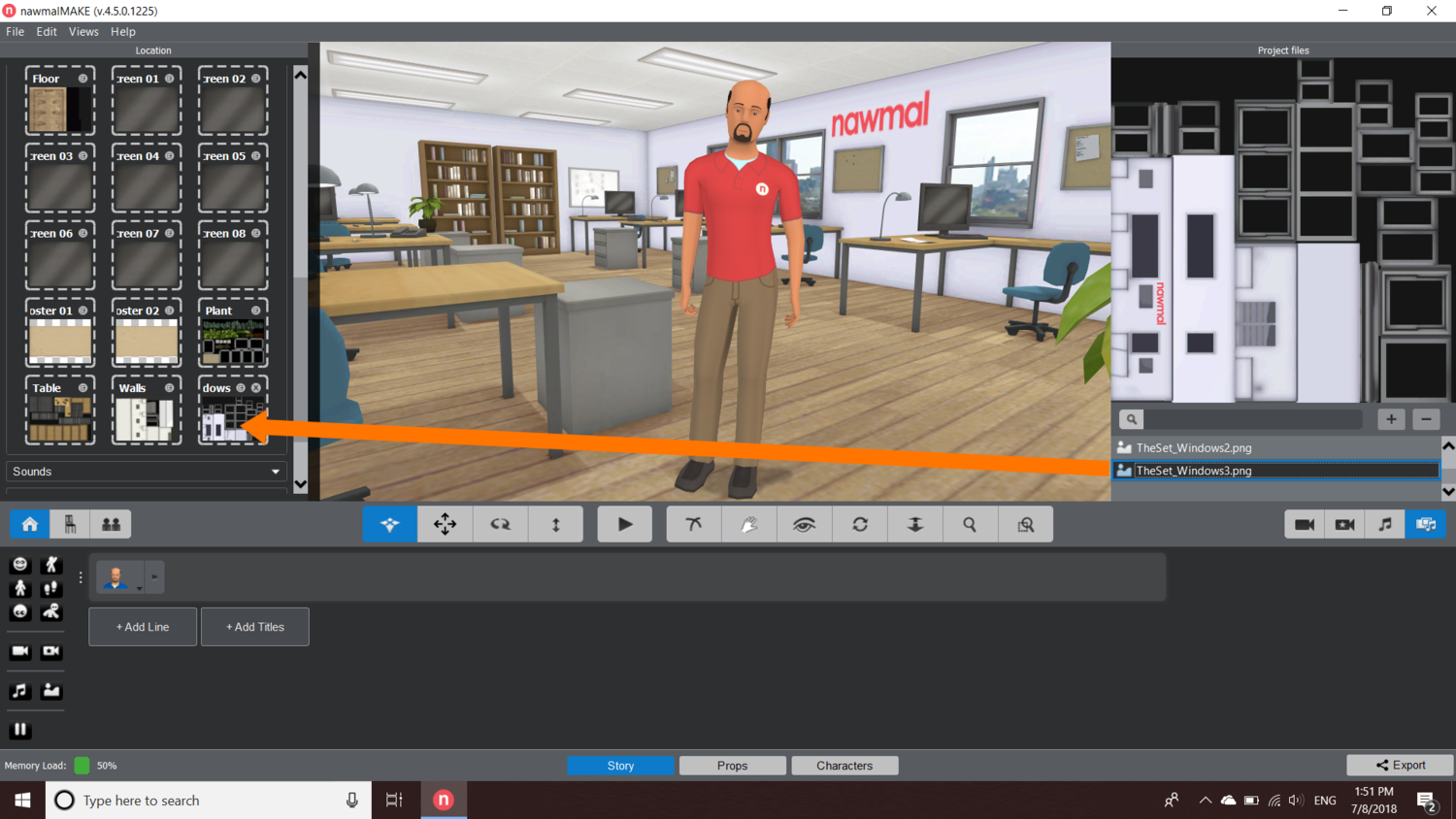Select the rotate arrows tool
Viewport: 1456px width, 819px height.
click(x=501, y=524)
